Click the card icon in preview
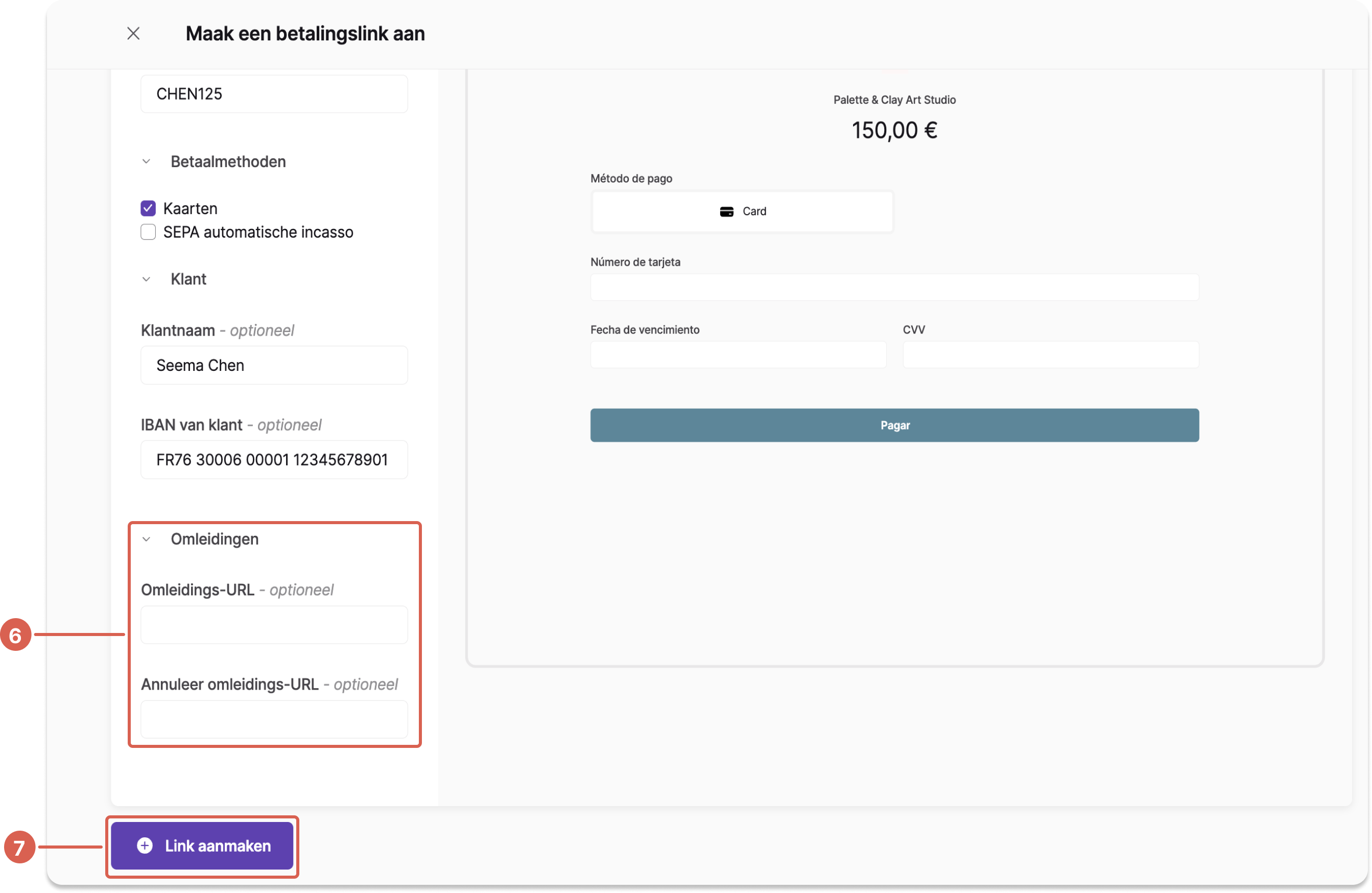 726,212
